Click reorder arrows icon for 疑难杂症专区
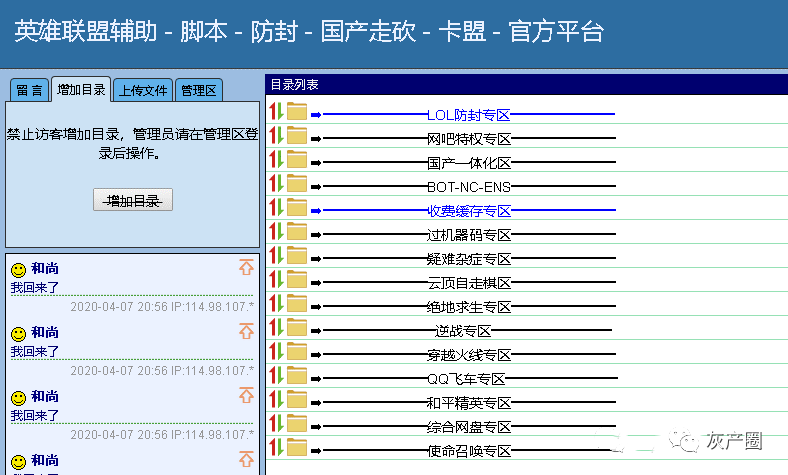The width and height of the screenshot is (788, 475). [x=276, y=255]
